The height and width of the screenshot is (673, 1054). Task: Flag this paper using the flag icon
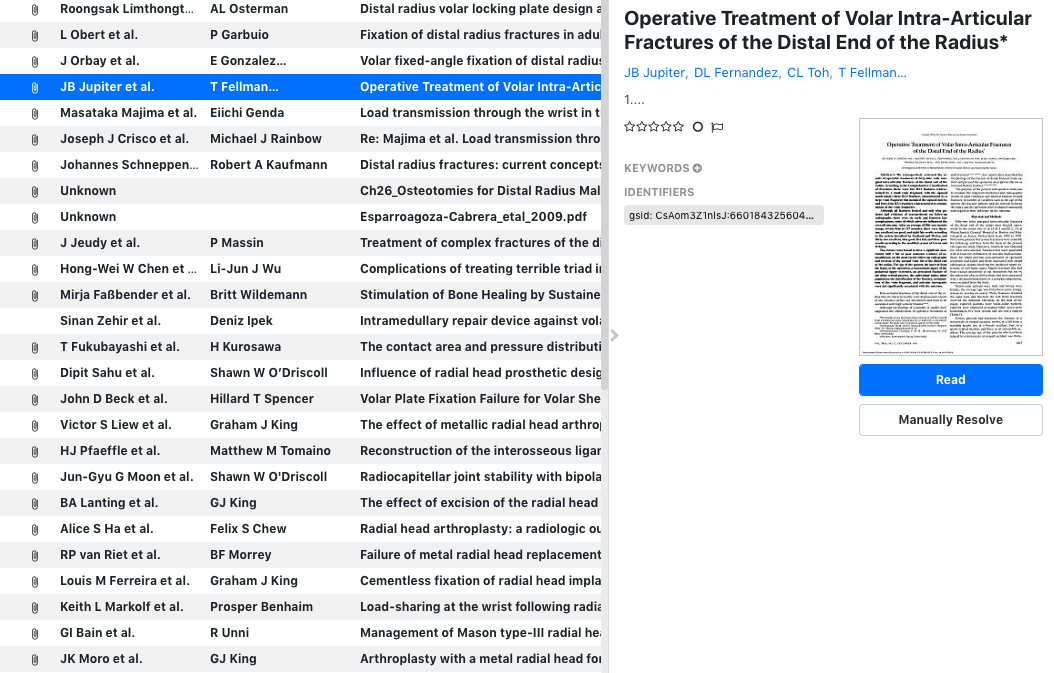point(718,126)
